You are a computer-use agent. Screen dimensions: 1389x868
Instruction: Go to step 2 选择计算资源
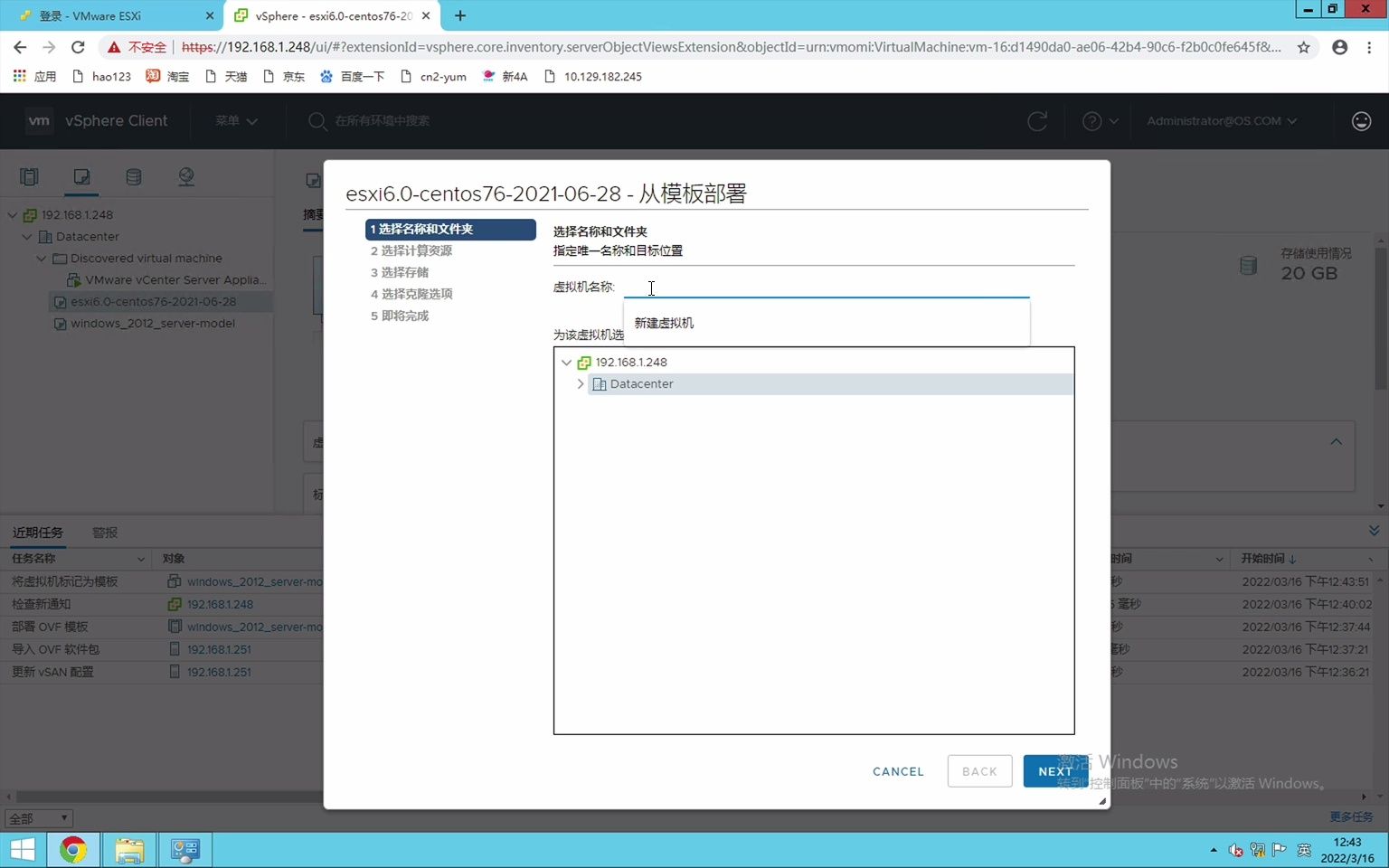pyautogui.click(x=411, y=251)
